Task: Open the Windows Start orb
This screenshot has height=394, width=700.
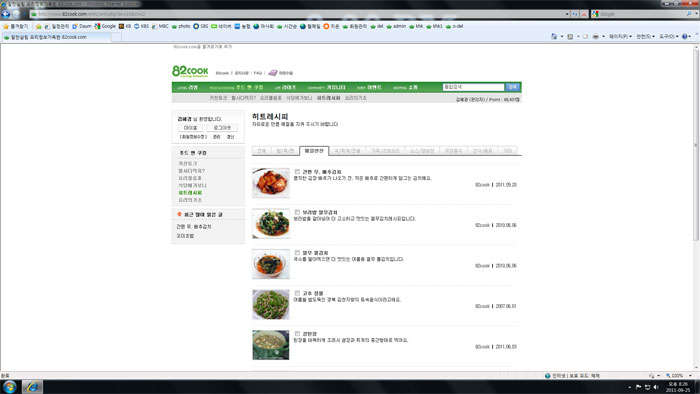Action: tap(9, 386)
